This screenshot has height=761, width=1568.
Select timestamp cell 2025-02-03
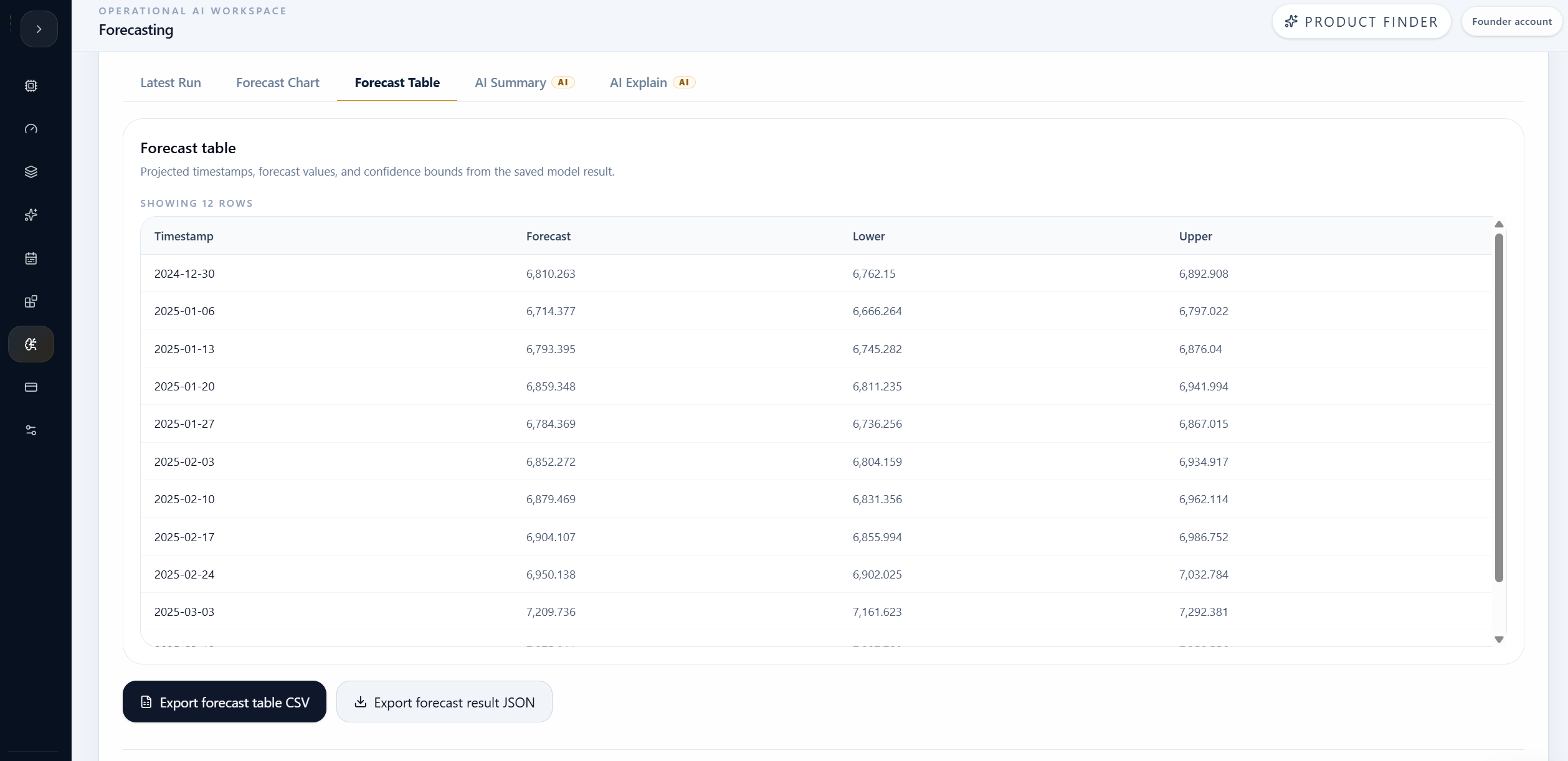(184, 461)
